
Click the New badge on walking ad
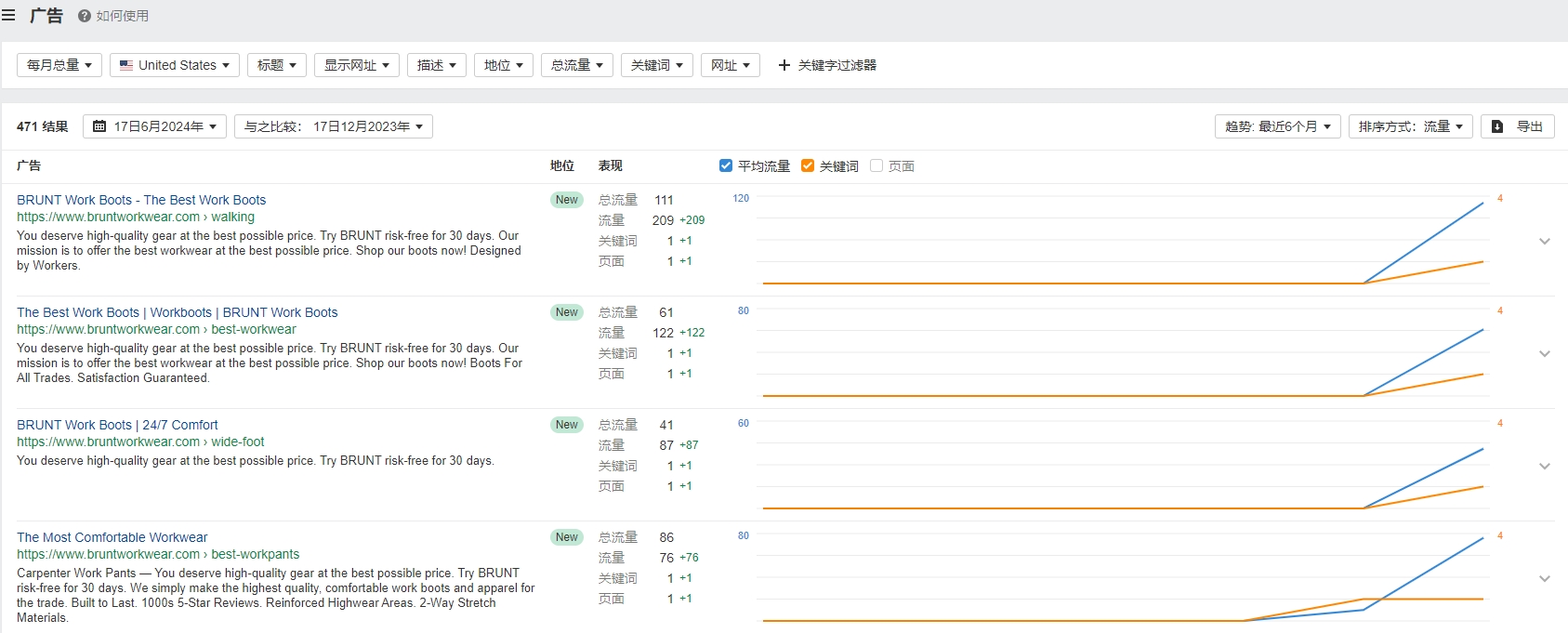(567, 200)
